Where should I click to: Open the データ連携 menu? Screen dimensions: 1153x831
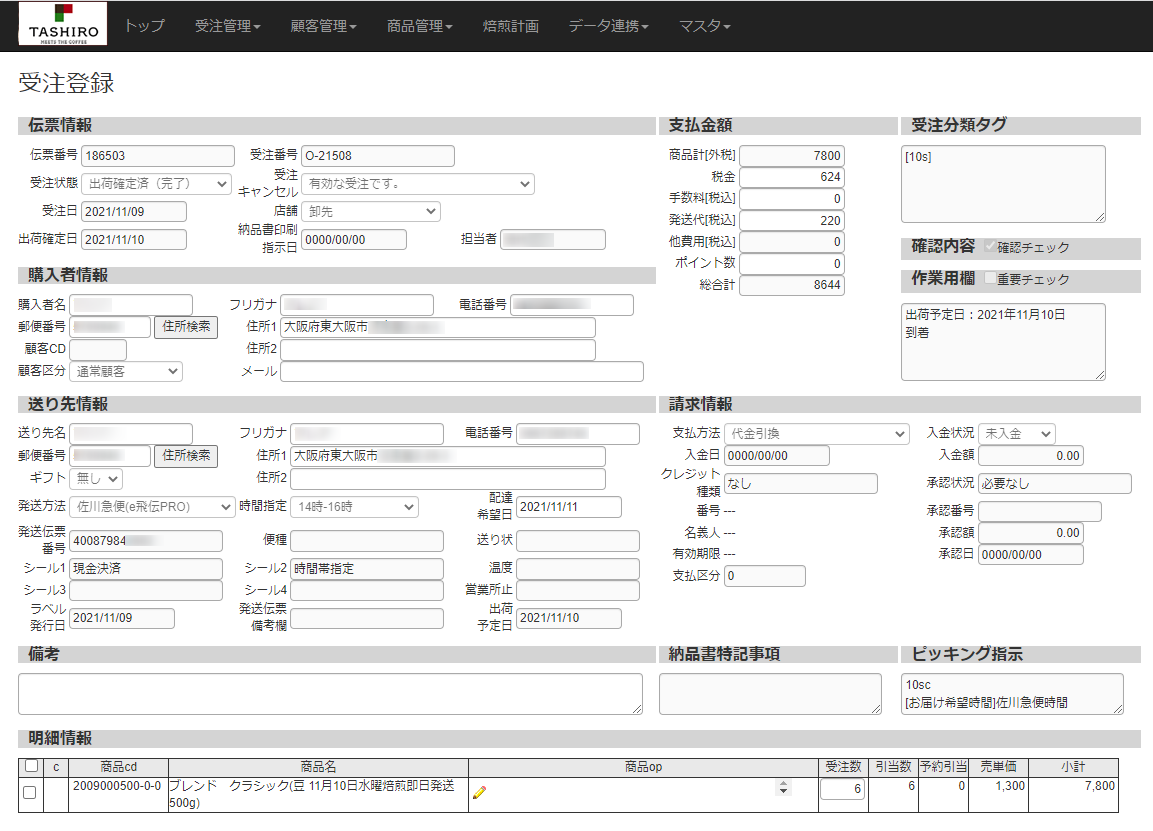point(608,26)
